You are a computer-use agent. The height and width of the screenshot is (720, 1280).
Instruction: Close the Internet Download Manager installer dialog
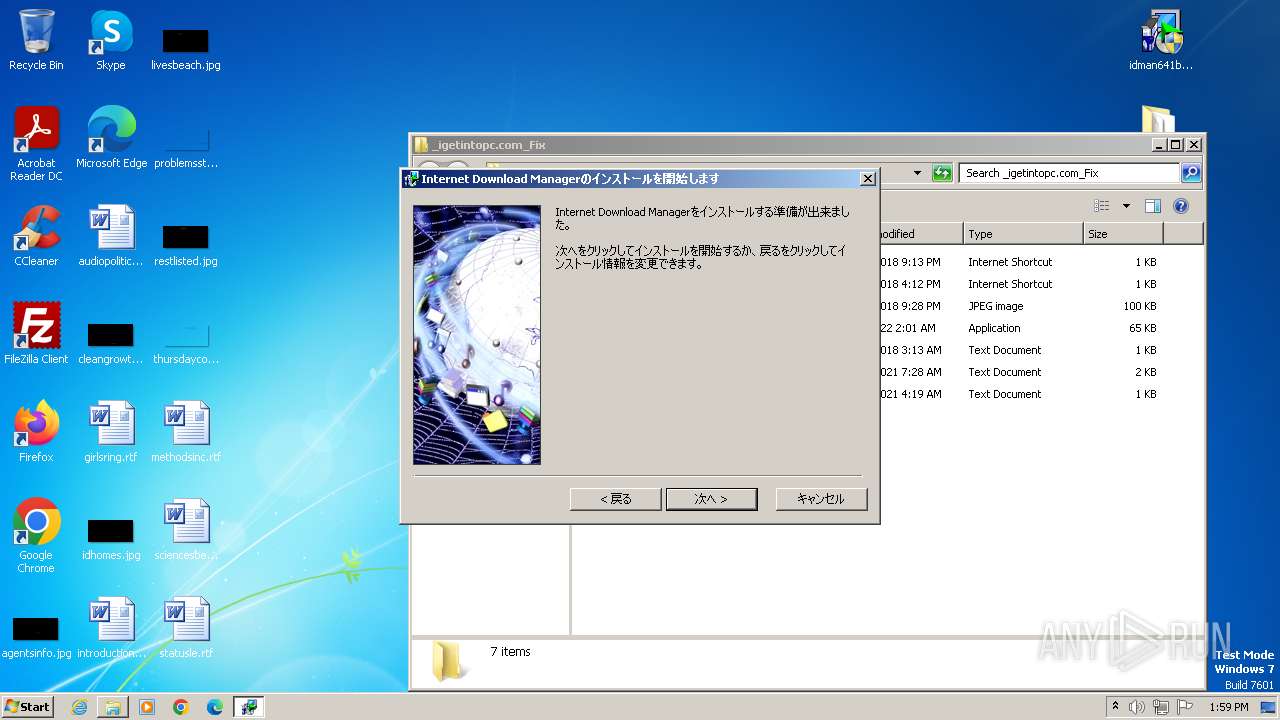coord(867,179)
